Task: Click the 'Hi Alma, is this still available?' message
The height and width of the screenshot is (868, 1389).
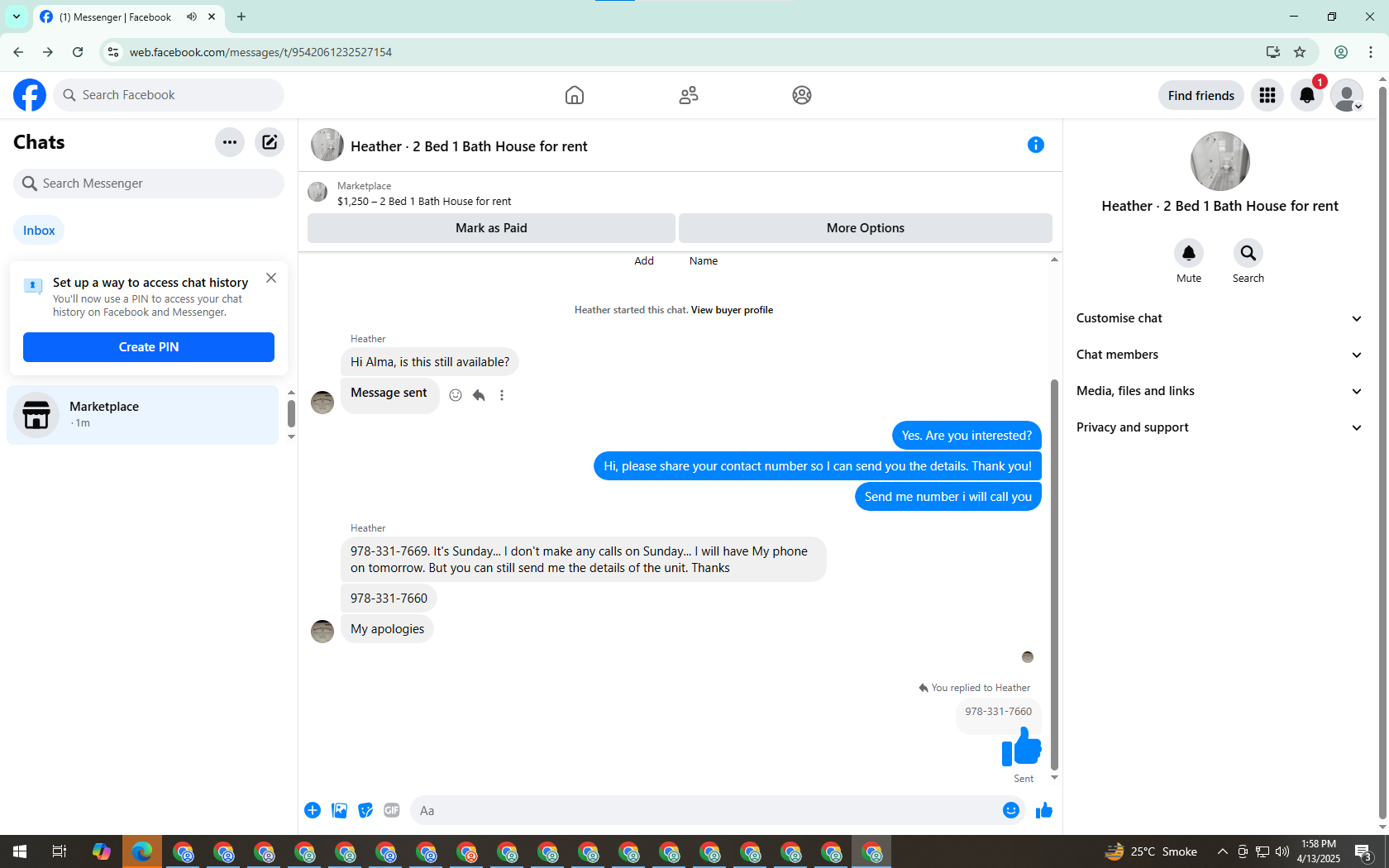Action: pyautogui.click(x=430, y=362)
